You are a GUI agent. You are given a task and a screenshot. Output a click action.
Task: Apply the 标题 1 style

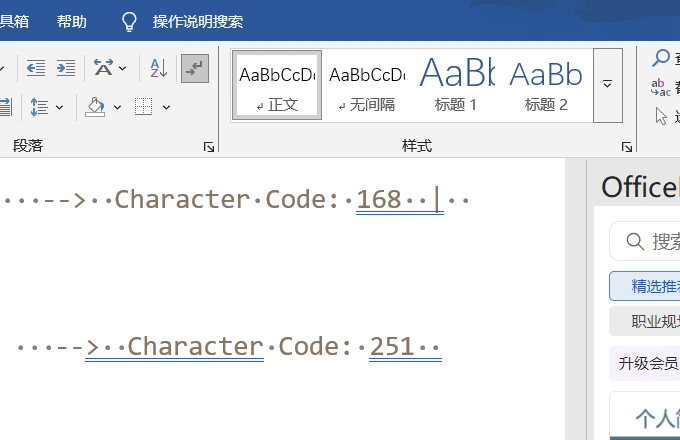pyautogui.click(x=456, y=85)
